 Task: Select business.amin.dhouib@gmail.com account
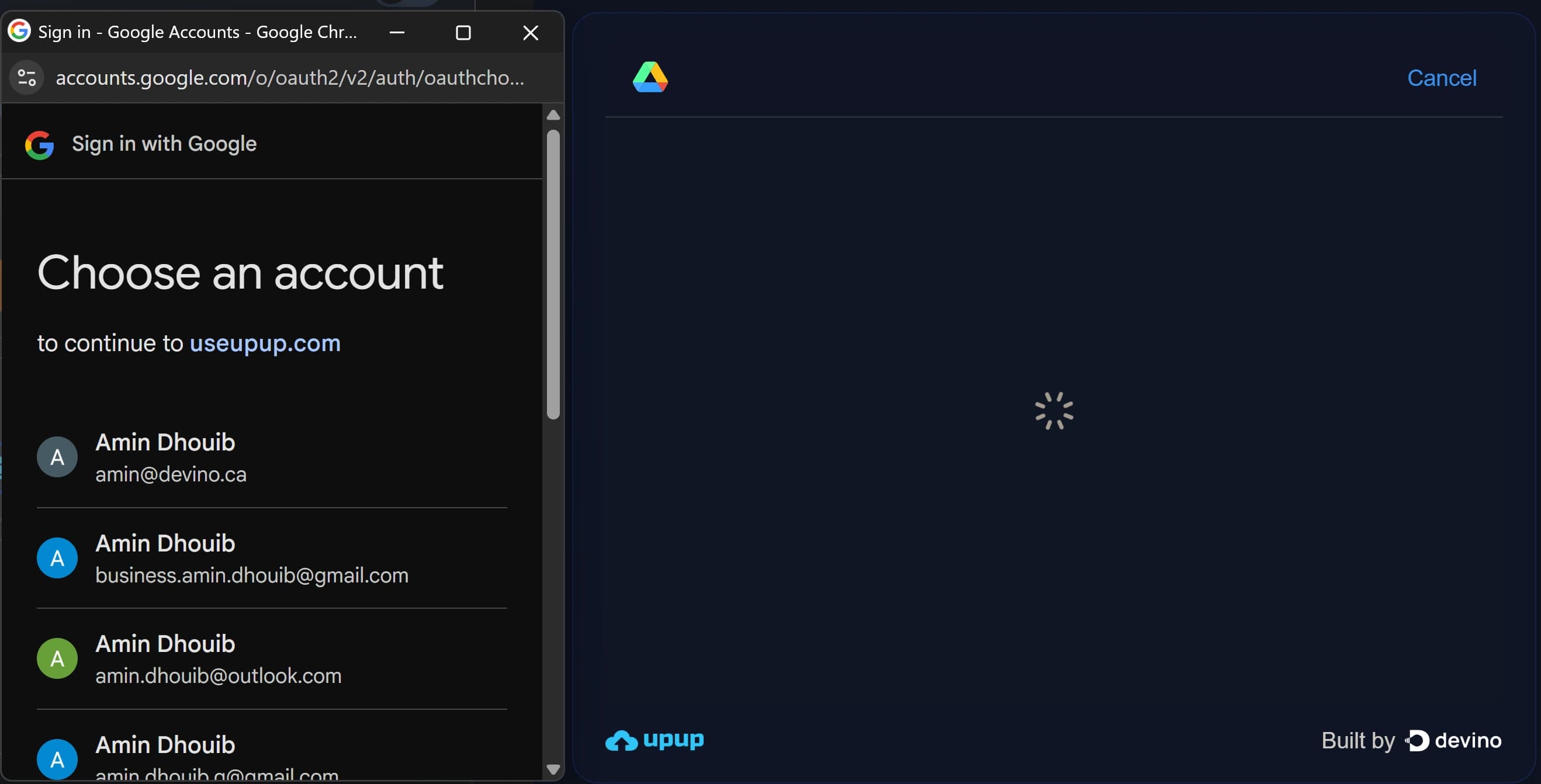[x=272, y=558]
